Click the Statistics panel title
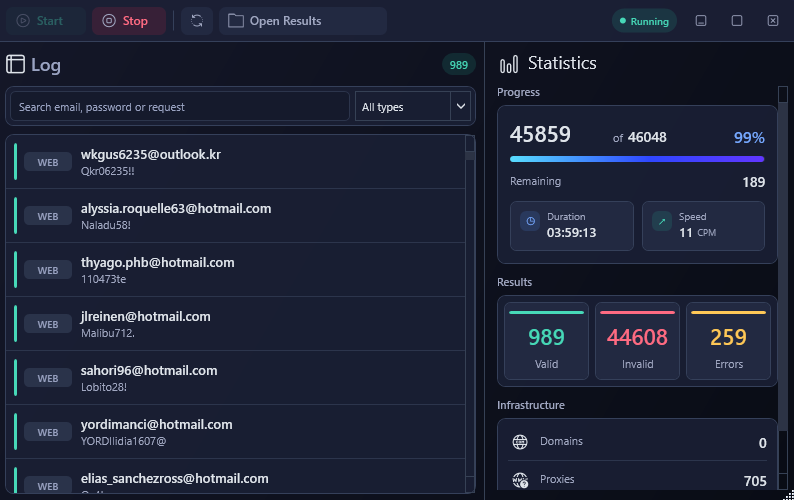 pos(562,63)
